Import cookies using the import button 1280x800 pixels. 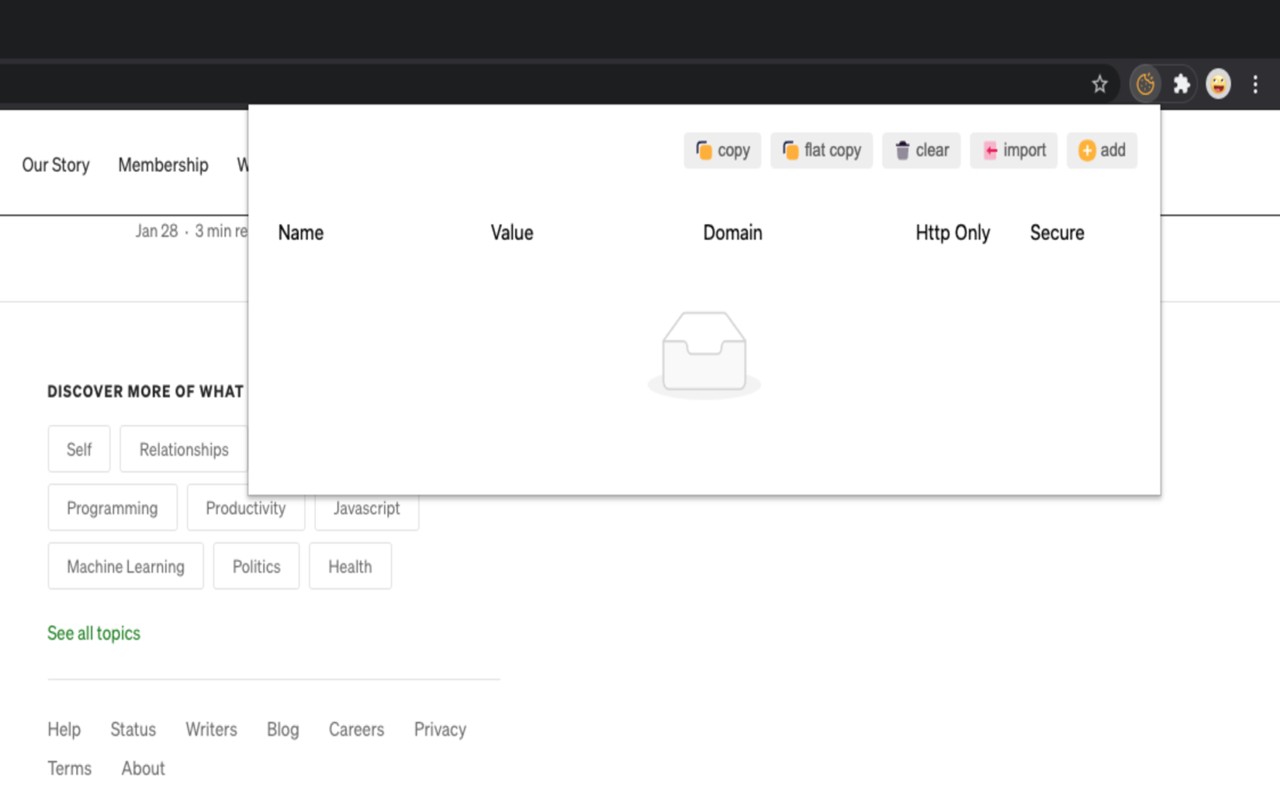(x=1014, y=150)
